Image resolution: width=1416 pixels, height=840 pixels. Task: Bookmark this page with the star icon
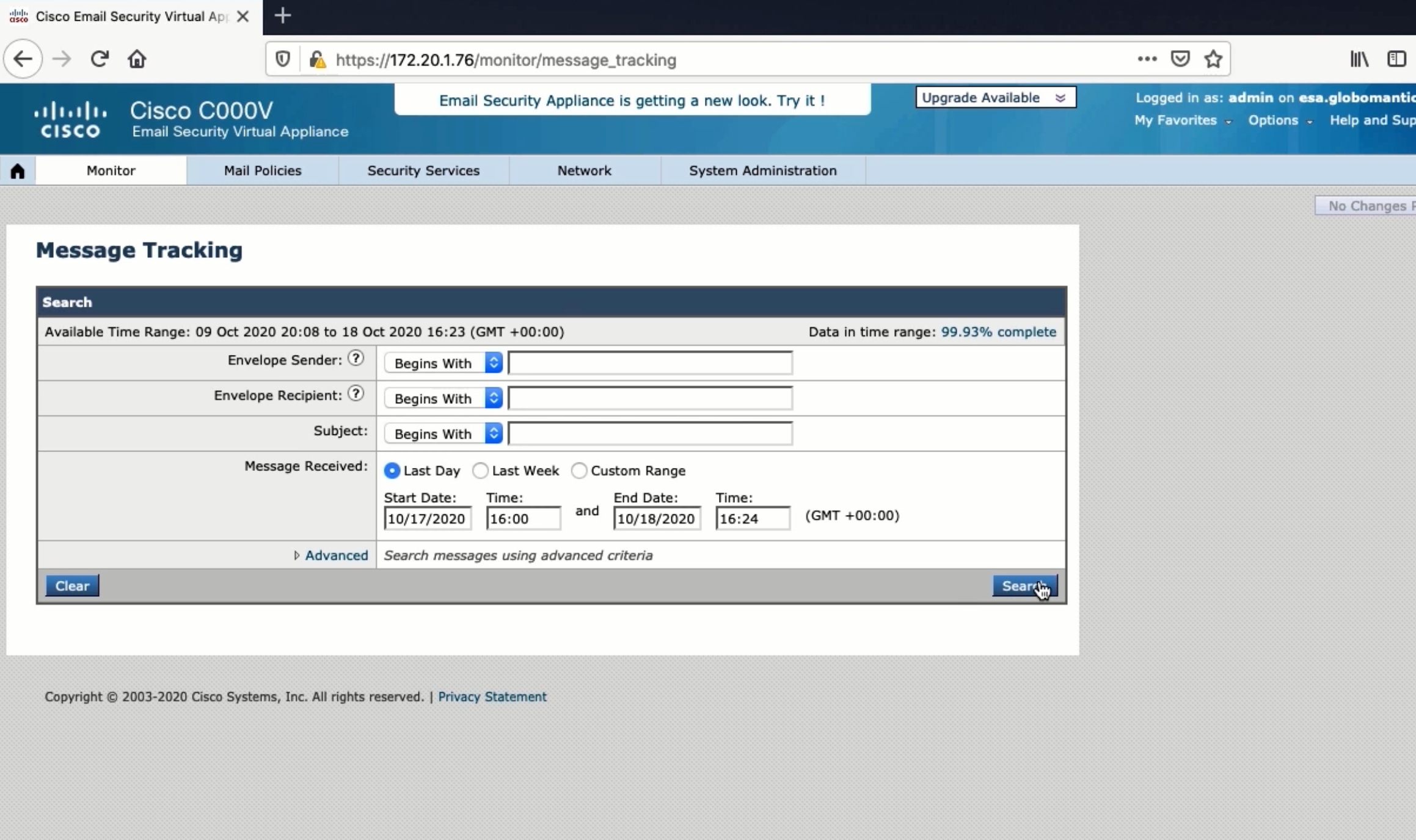point(1213,59)
